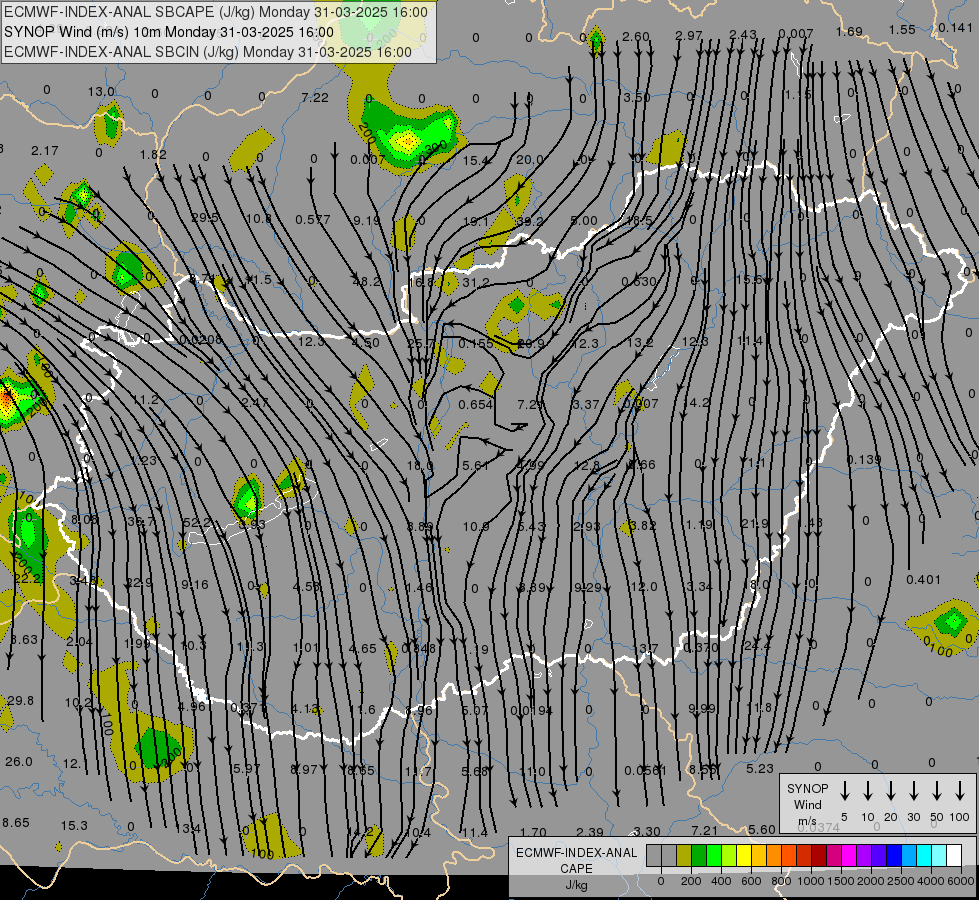Click the map value 5.60
The image size is (979, 900).
pos(762,829)
